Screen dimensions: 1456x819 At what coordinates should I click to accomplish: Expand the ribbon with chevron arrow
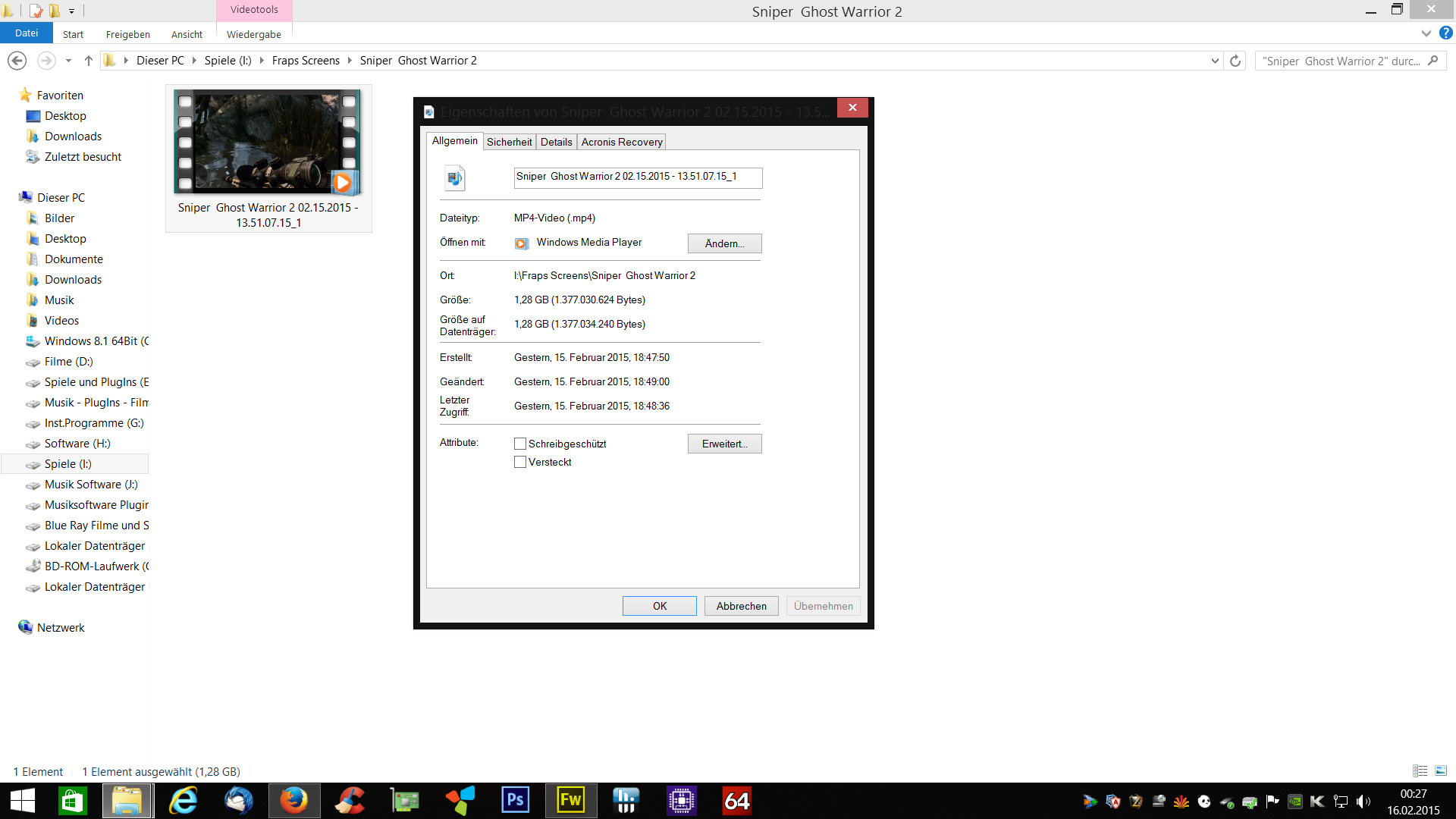1426,33
